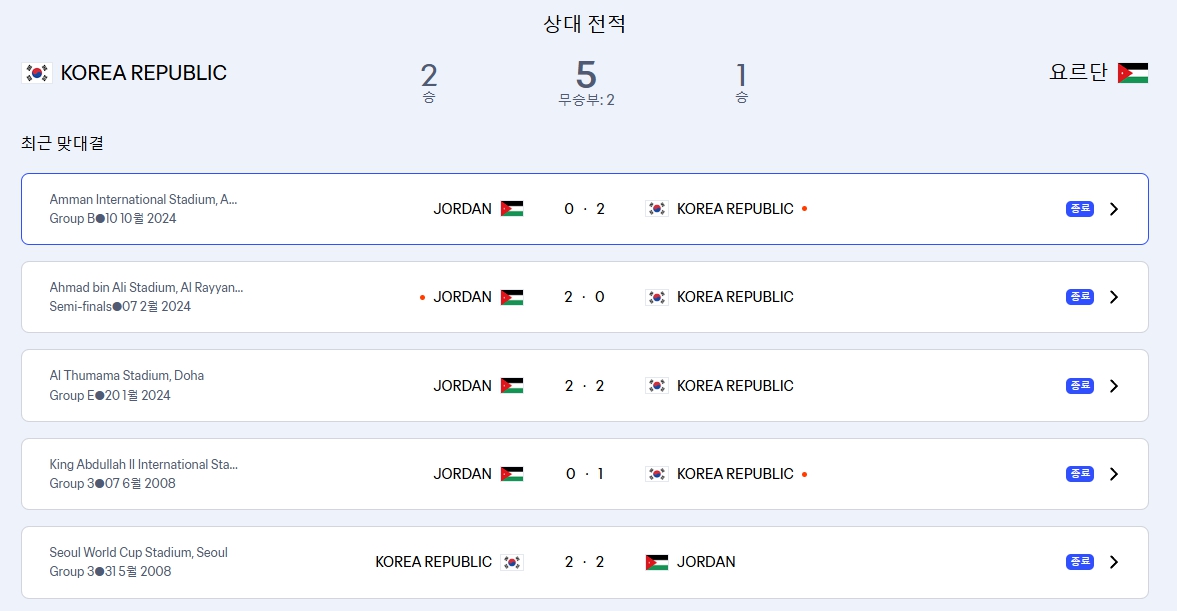This screenshot has width=1177, height=611.
Task: Expand the Amman International Stadium match details
Action: (1114, 208)
